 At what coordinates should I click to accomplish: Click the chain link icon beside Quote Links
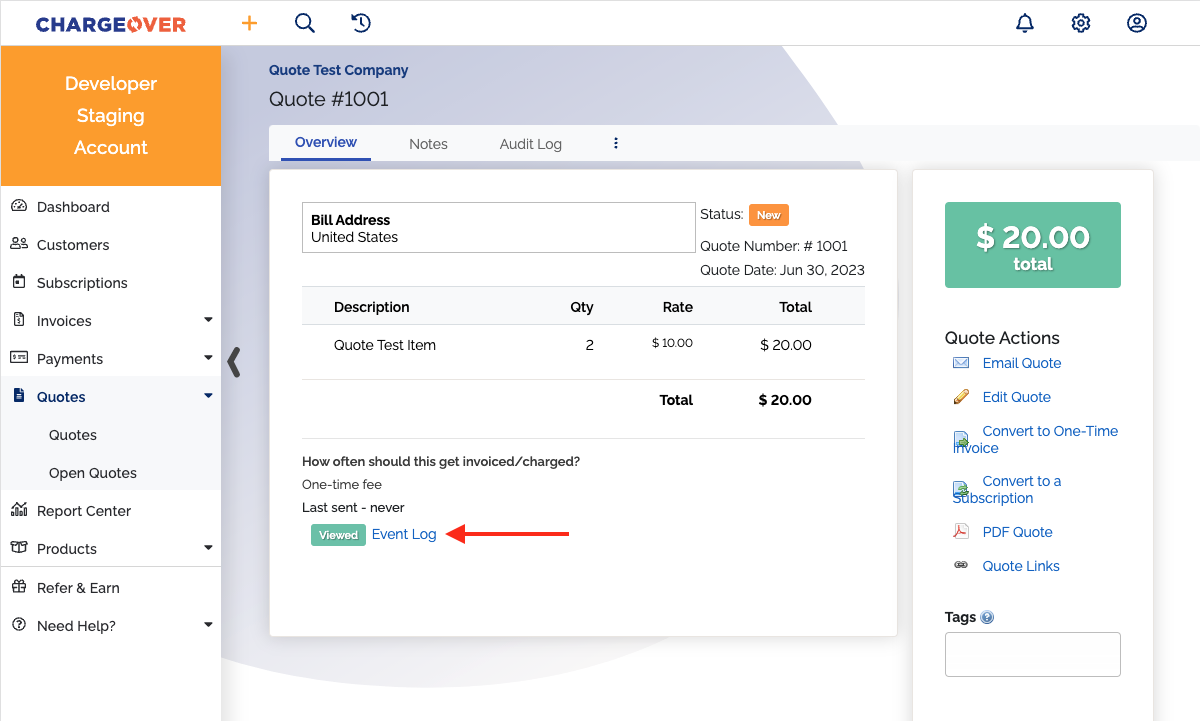tap(961, 565)
